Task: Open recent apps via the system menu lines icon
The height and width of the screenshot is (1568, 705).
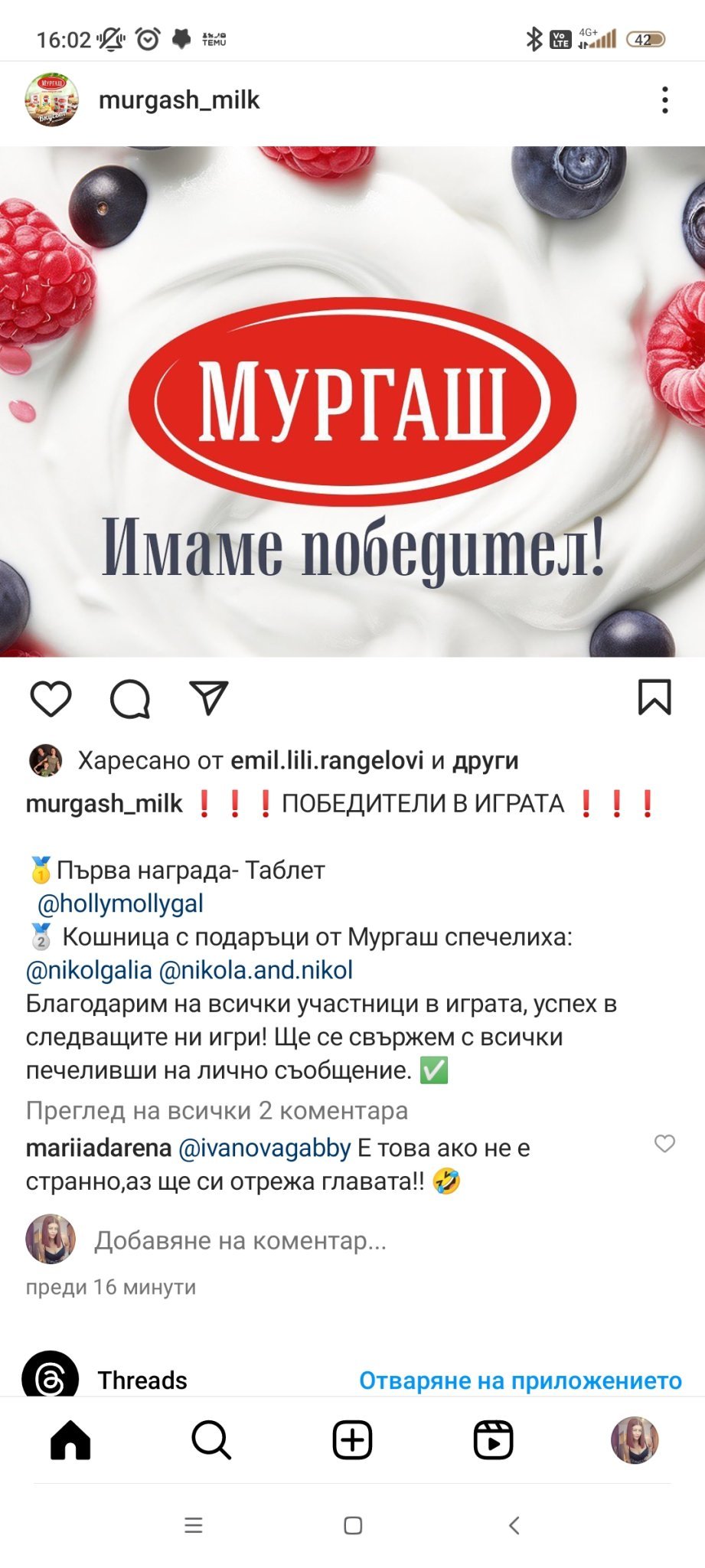Action: tap(194, 1525)
